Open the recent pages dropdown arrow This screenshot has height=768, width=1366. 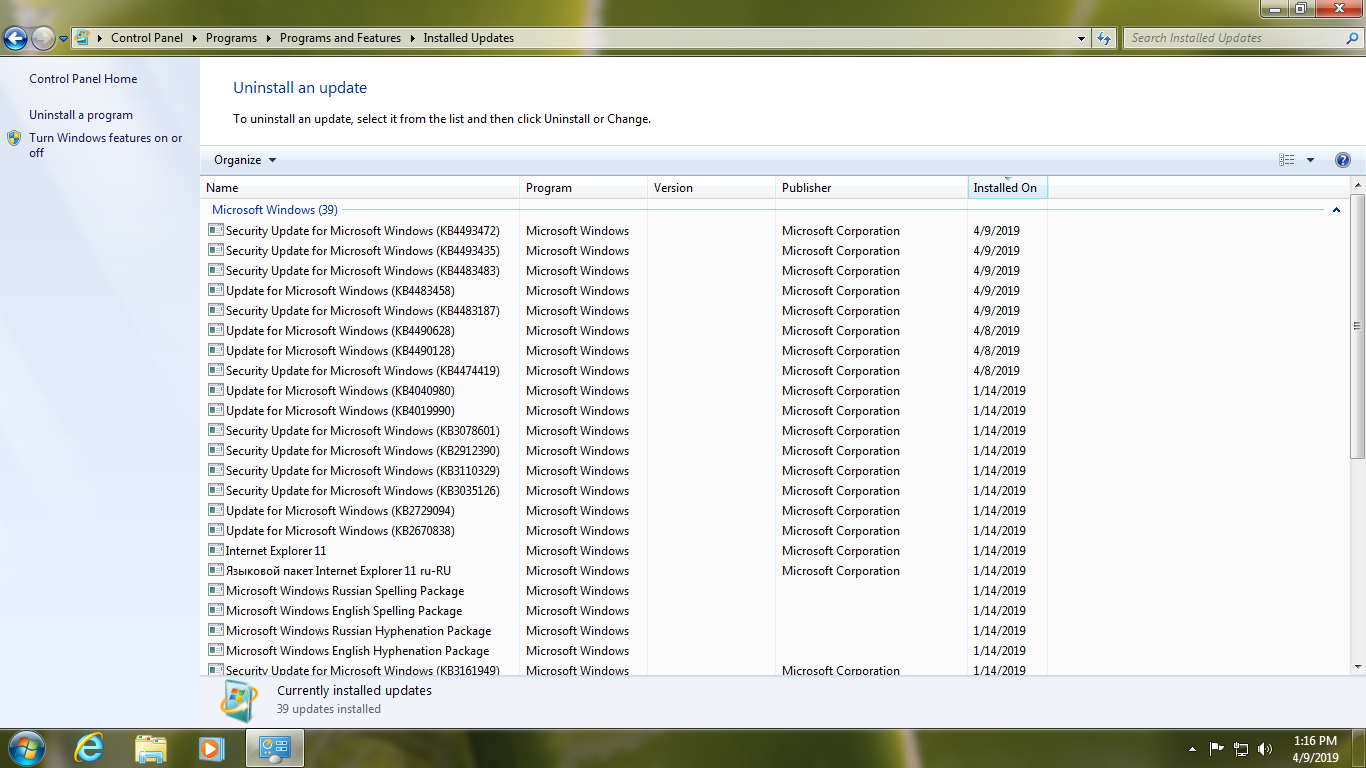point(64,39)
